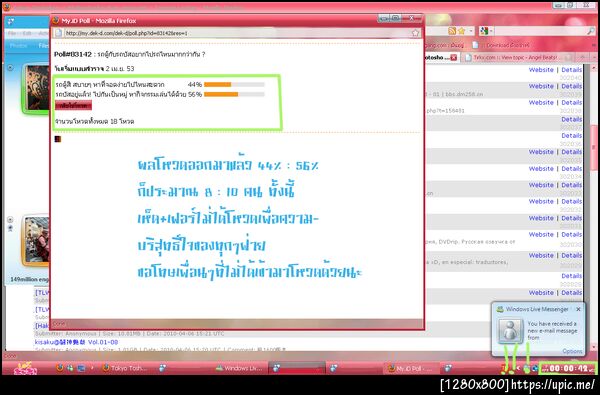Screen dimensions: 600x395
Task: Click the yellow bookmark star in the main browser
Action: pyautogui.click(x=461, y=31)
